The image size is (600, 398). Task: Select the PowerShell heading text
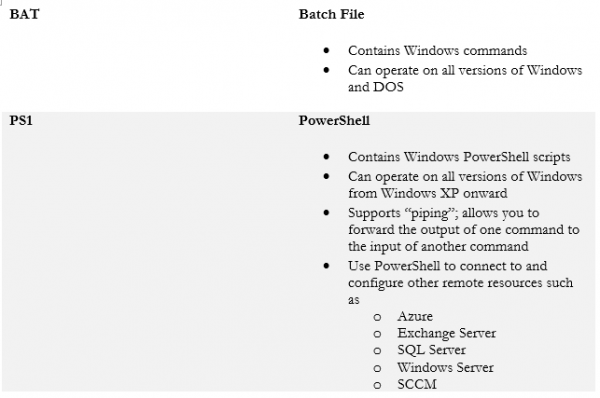334,121
